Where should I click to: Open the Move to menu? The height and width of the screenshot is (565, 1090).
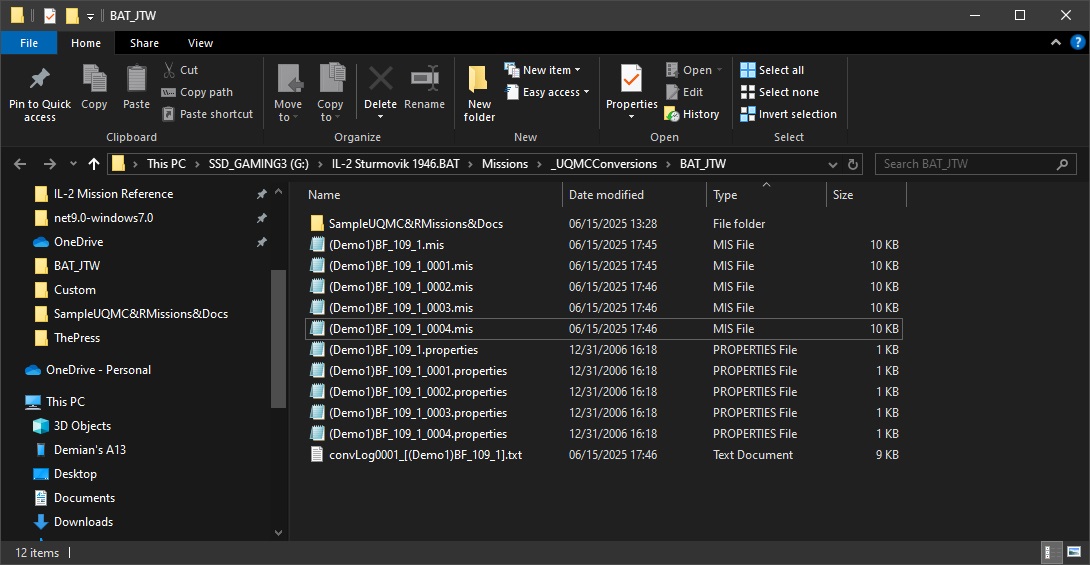click(x=288, y=93)
